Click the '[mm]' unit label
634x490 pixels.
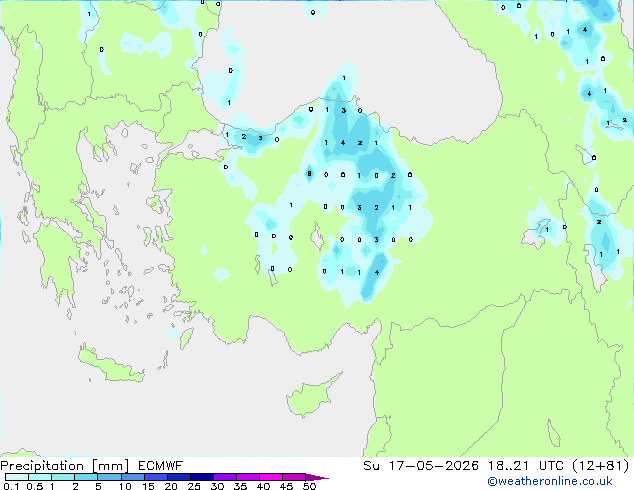(x=111, y=466)
